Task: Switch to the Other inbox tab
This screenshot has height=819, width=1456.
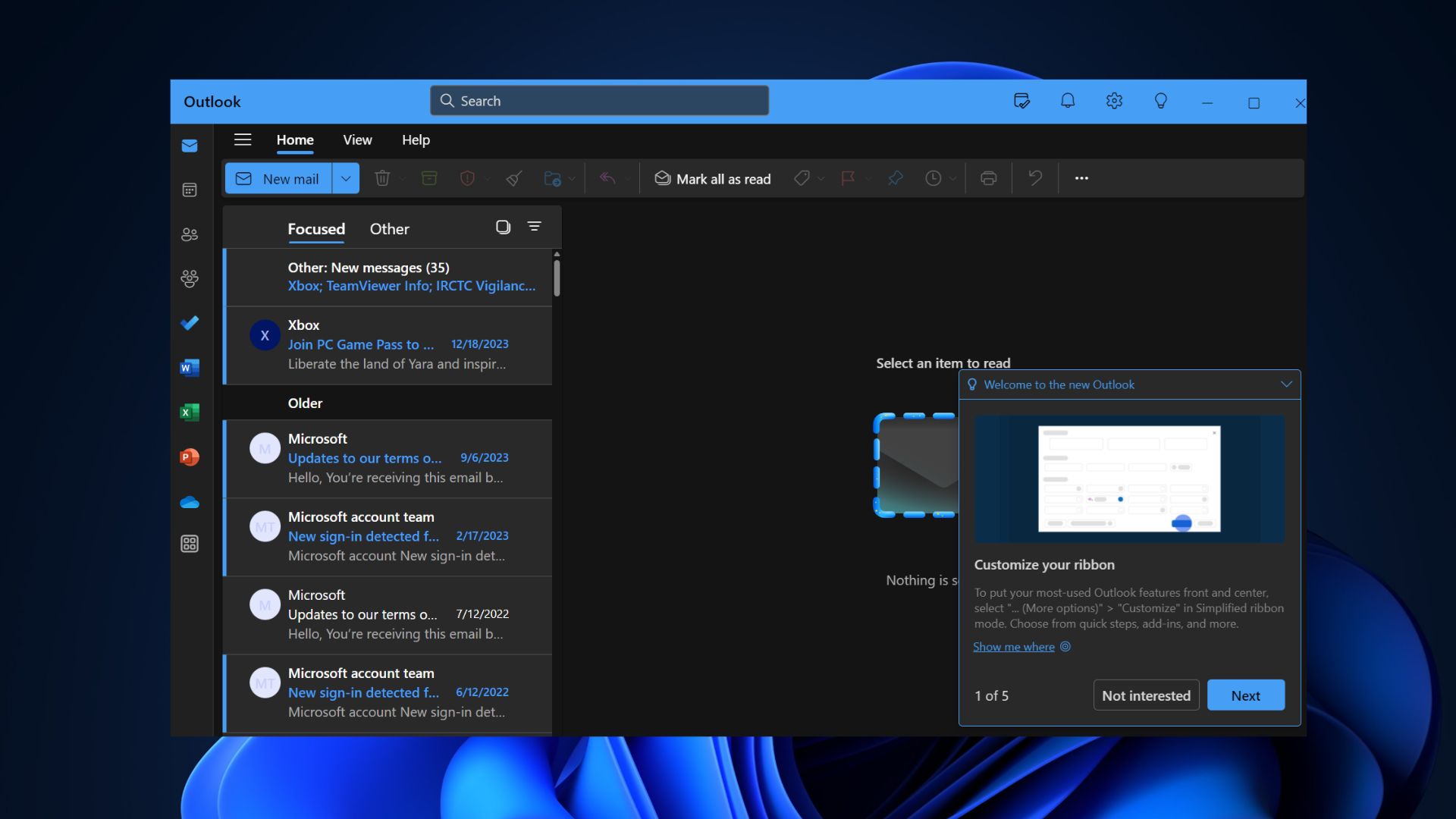Action: click(389, 226)
